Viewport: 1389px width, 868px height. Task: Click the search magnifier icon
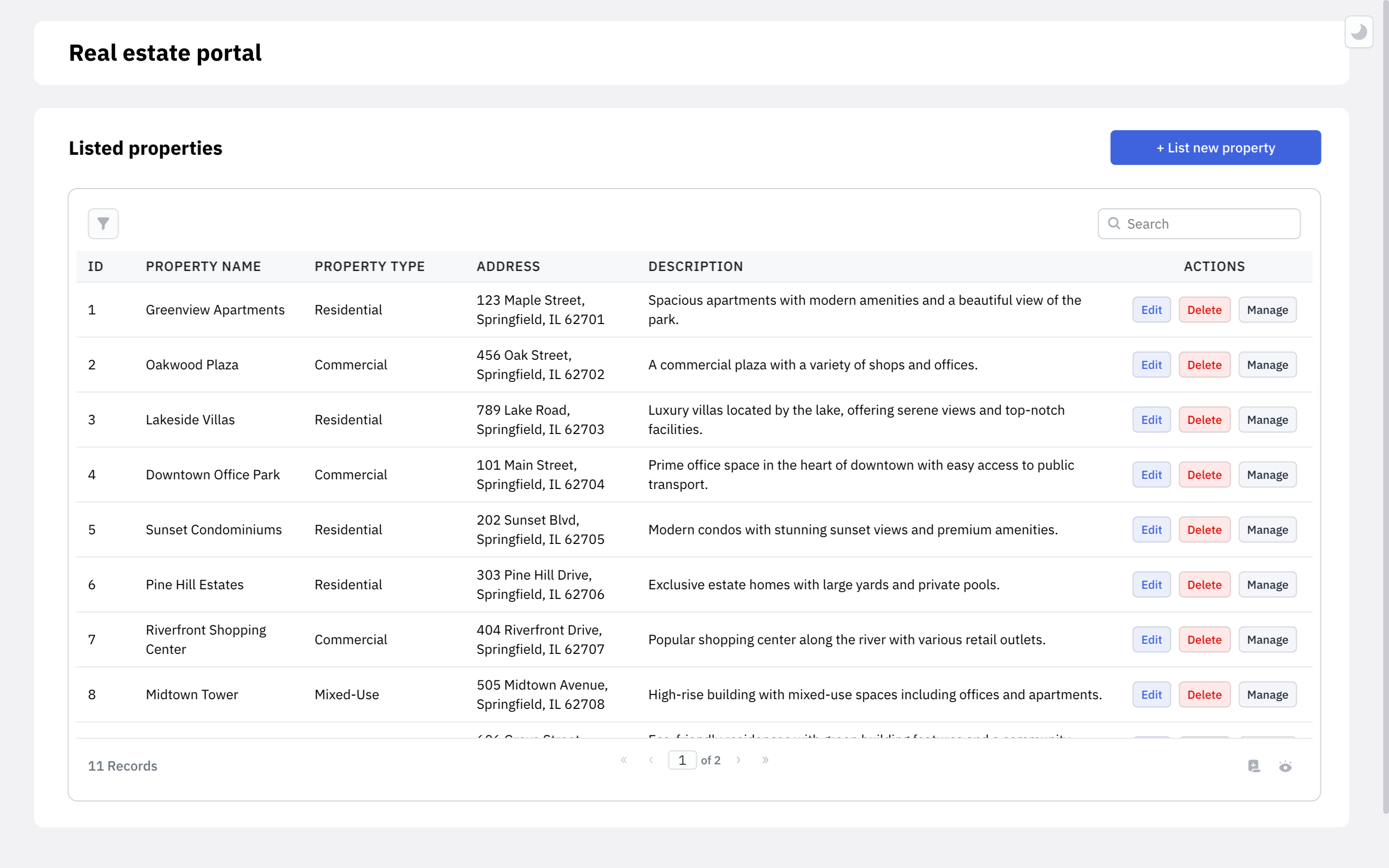point(1114,223)
